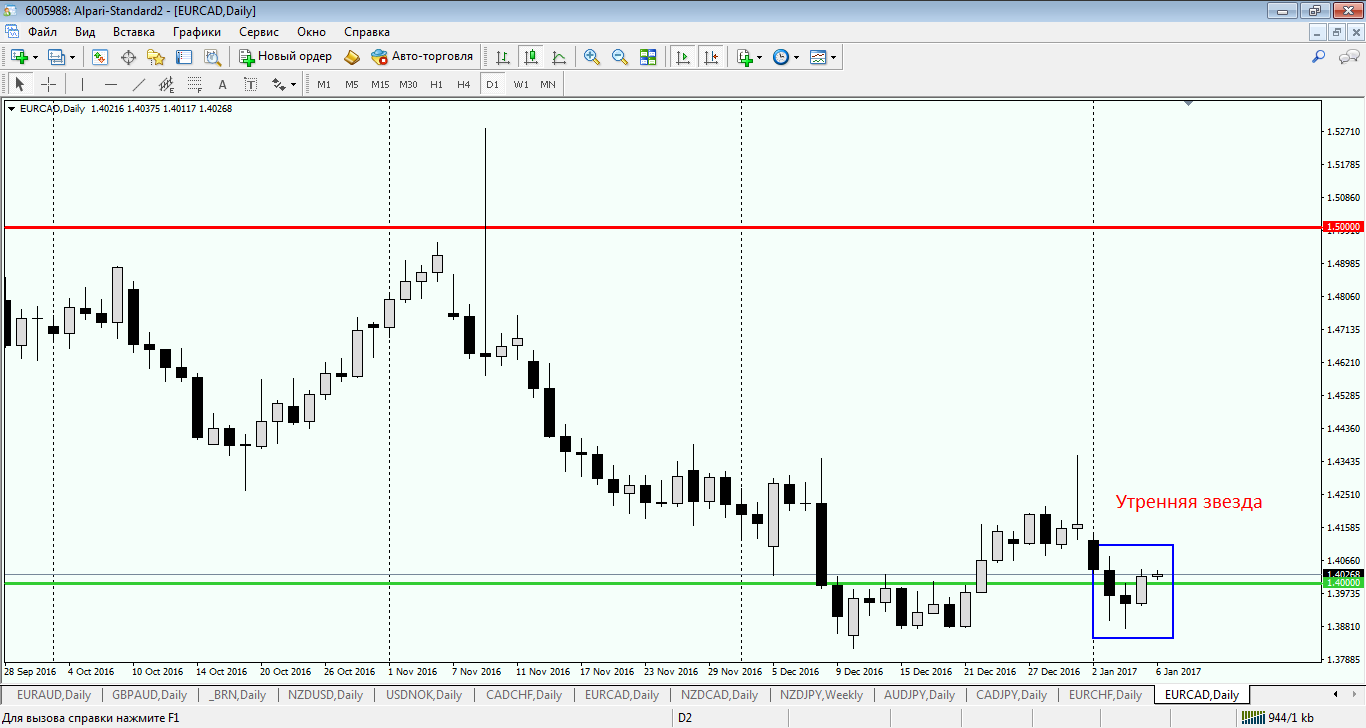Viewport: 1366px width, 728px height.
Task: Expand the Periods dropdown arrow
Action: (x=797, y=57)
